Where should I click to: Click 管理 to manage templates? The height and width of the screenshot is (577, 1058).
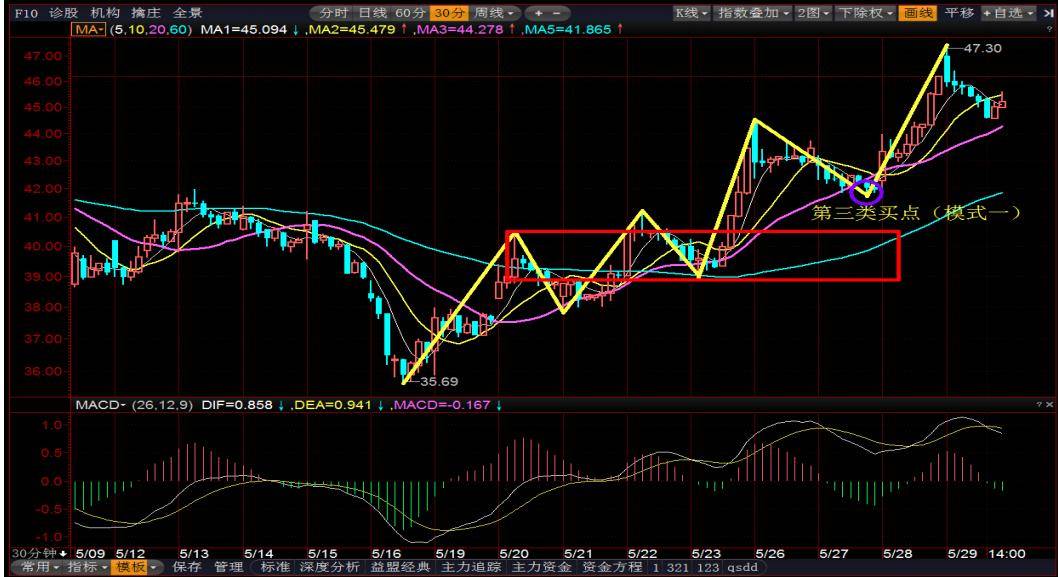pyautogui.click(x=228, y=568)
